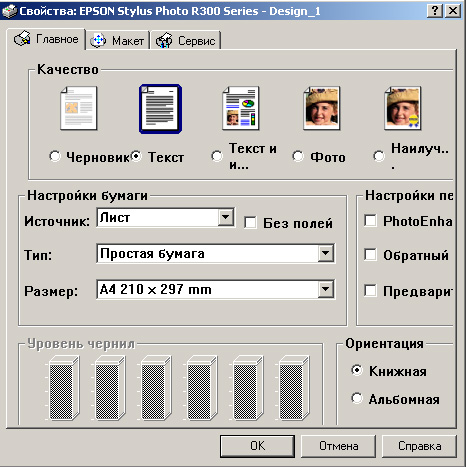Select the Наилуч... radio button
Screen dimensions: 466x467
pos(379,156)
